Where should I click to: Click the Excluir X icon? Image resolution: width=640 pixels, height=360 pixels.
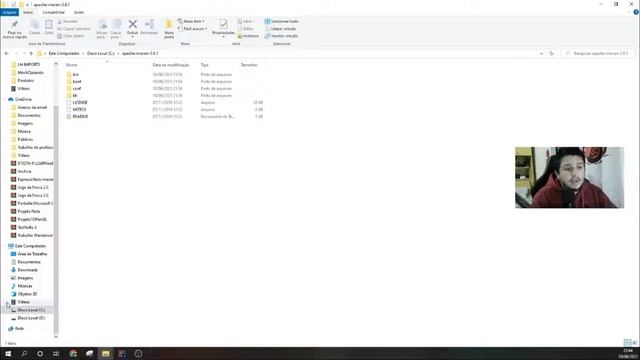pyautogui.click(x=132, y=24)
